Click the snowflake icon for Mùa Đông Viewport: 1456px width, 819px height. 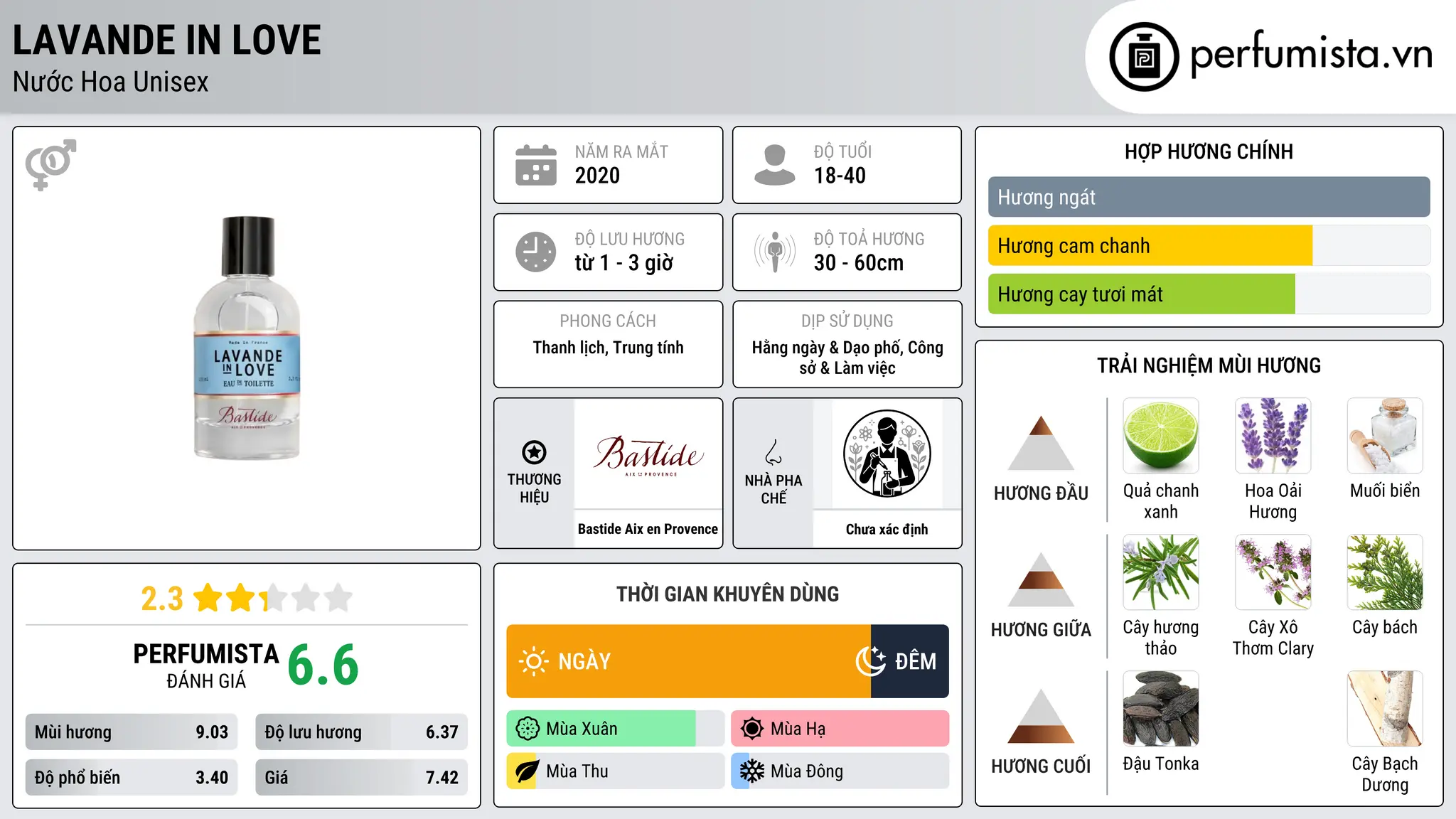pyautogui.click(x=752, y=771)
